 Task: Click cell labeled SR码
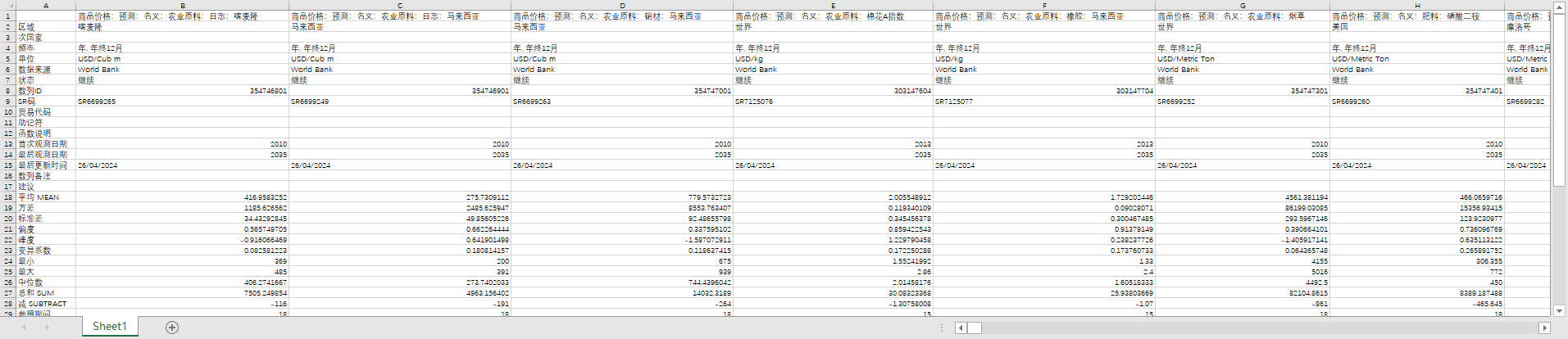pos(46,102)
